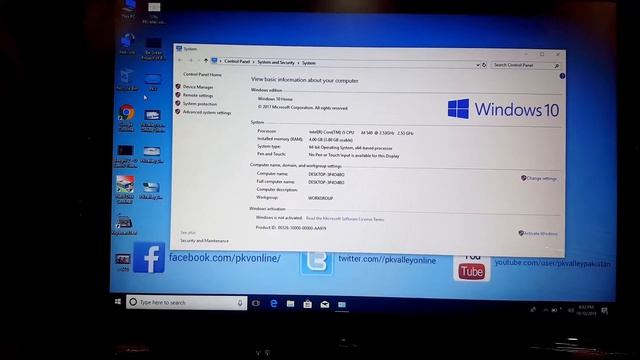
Task: Open the Mail app from the taskbar
Action: click(325, 304)
